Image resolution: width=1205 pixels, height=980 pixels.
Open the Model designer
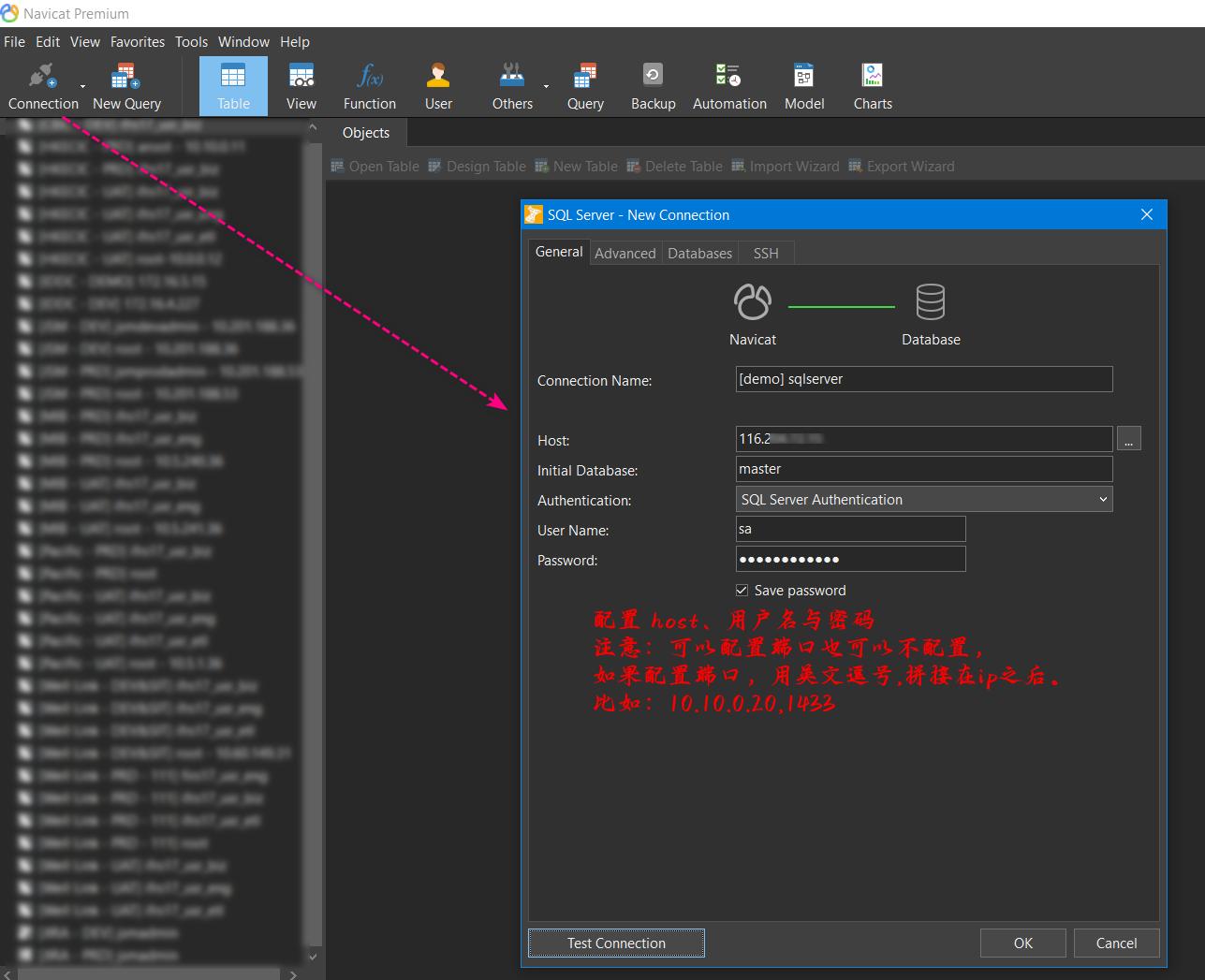803,85
